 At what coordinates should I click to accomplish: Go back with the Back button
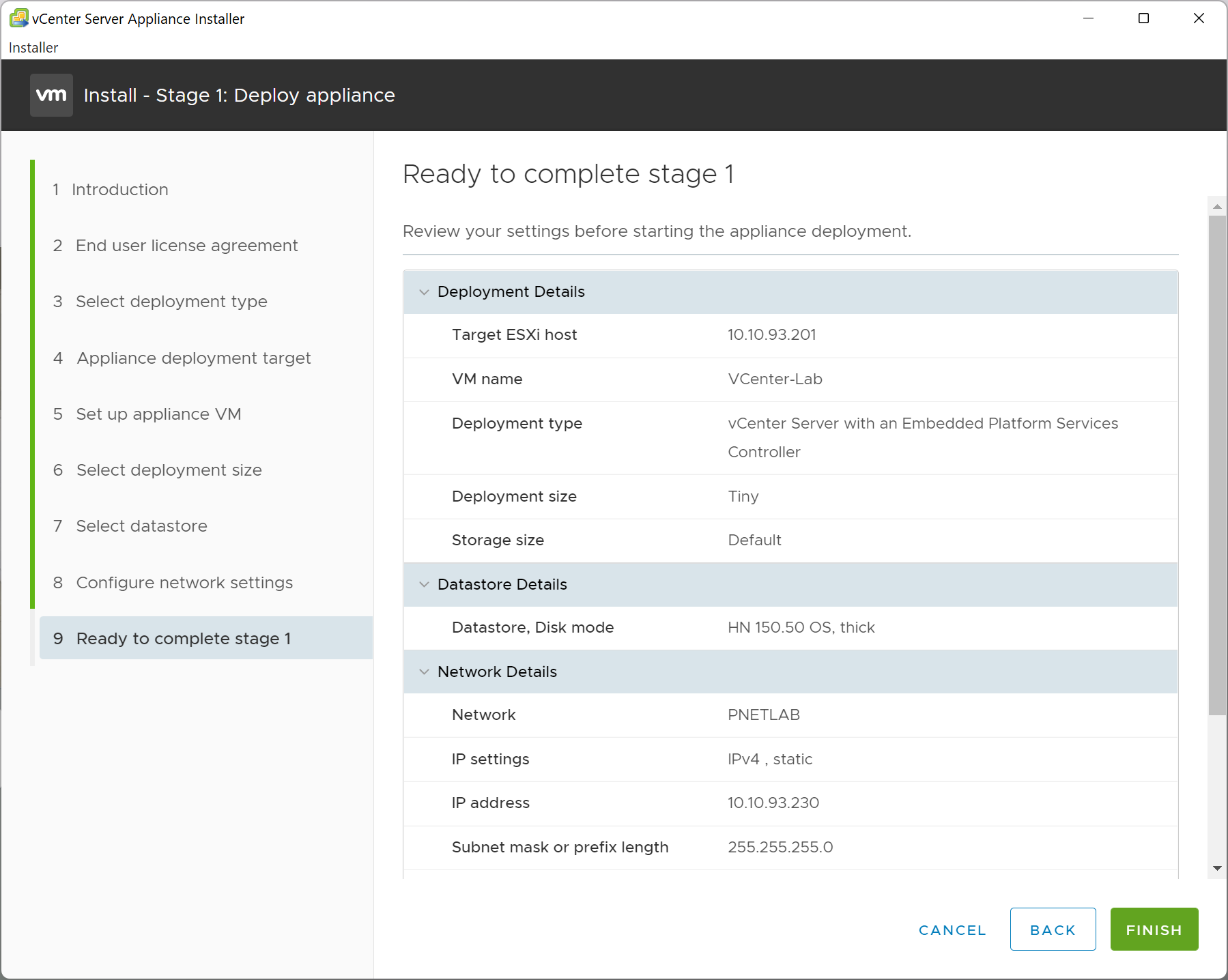tap(1053, 929)
